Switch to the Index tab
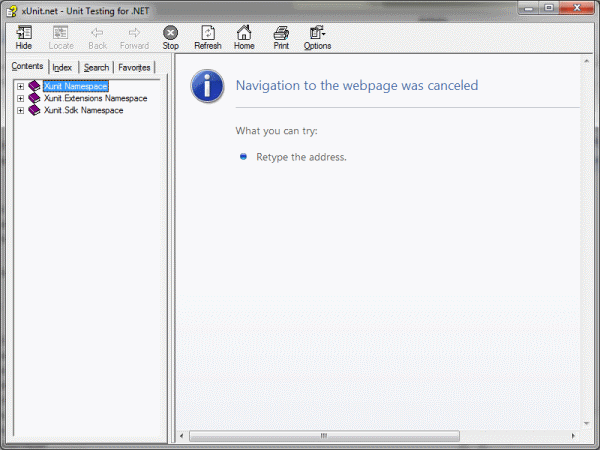The width and height of the screenshot is (600, 450). pyautogui.click(x=62, y=67)
